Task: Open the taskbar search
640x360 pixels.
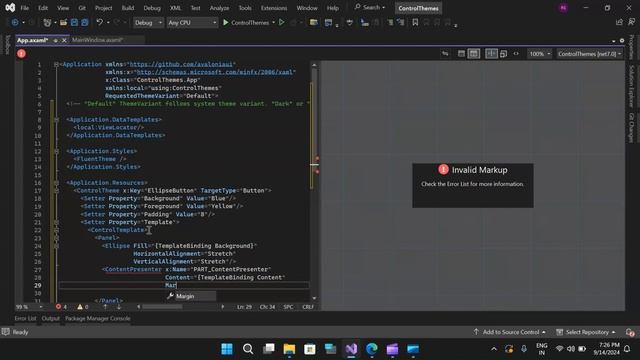Action: coord(248,349)
